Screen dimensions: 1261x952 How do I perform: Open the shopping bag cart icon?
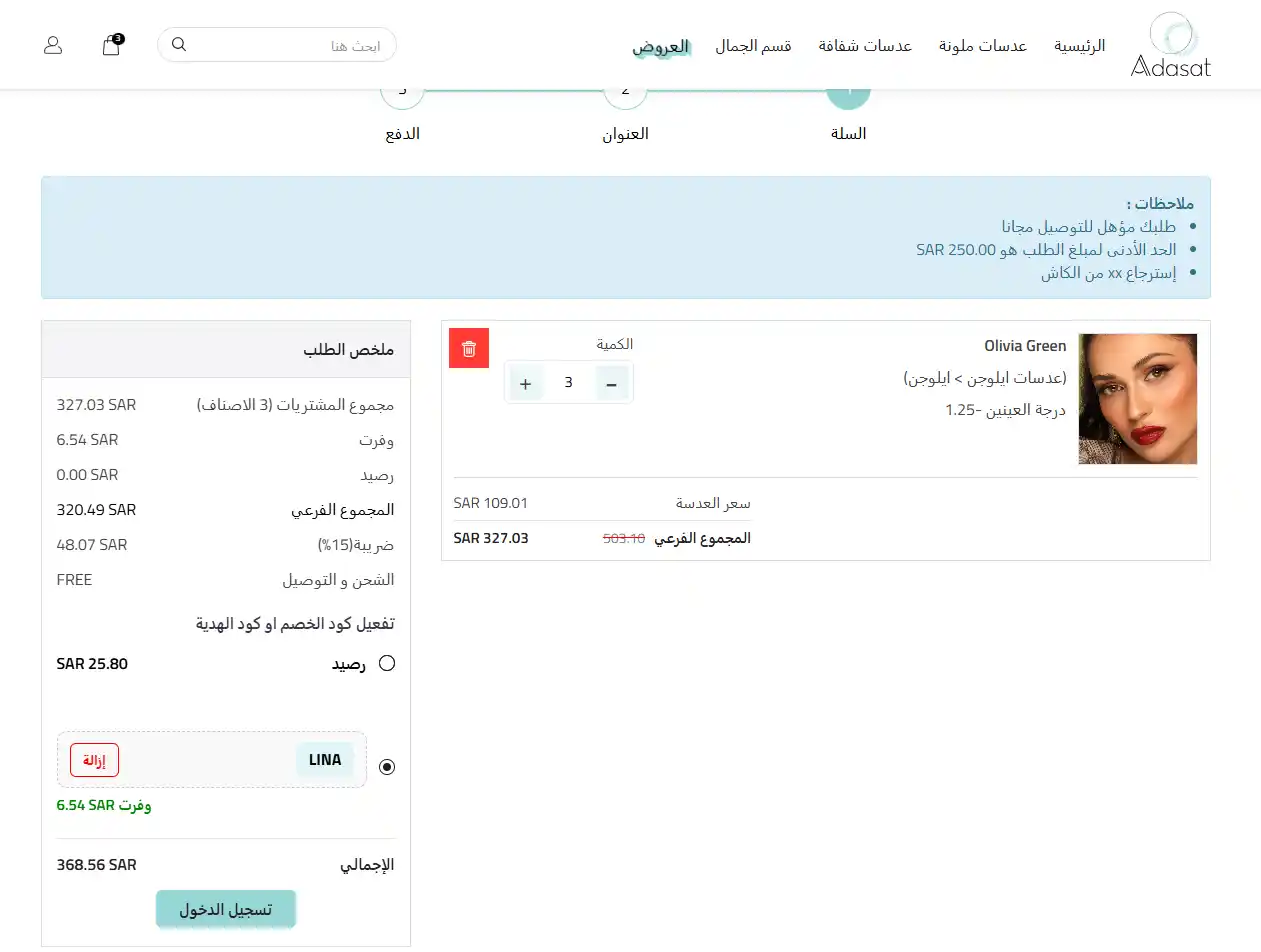point(111,45)
